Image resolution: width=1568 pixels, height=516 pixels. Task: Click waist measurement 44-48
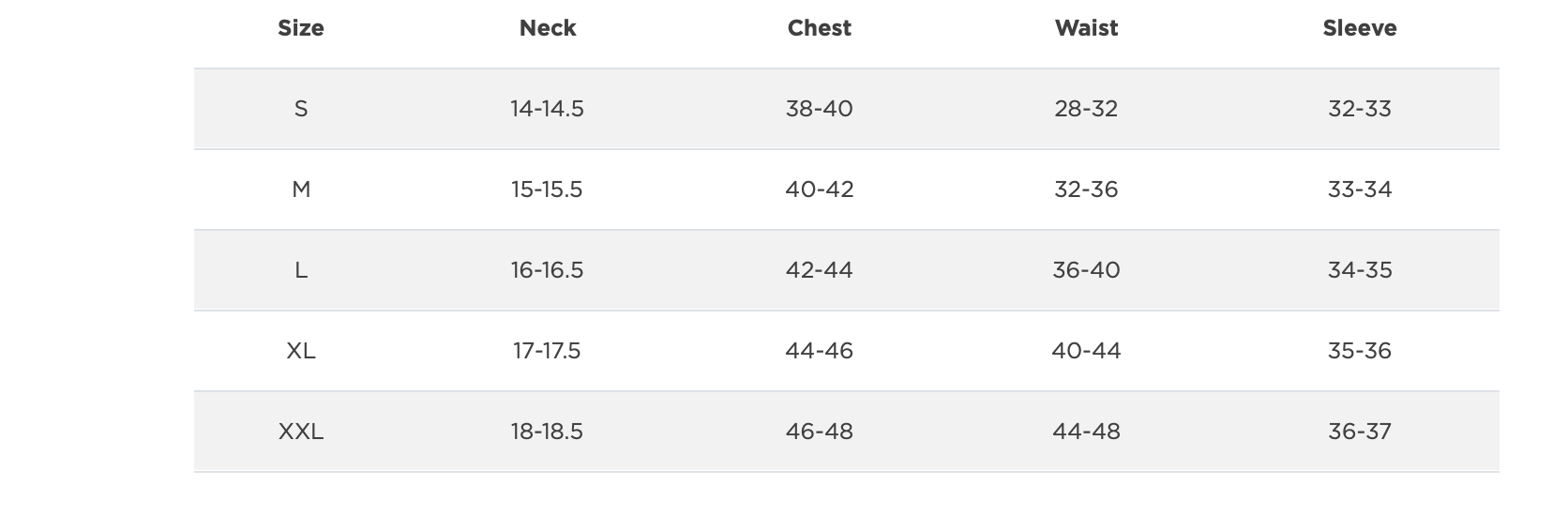(1086, 432)
